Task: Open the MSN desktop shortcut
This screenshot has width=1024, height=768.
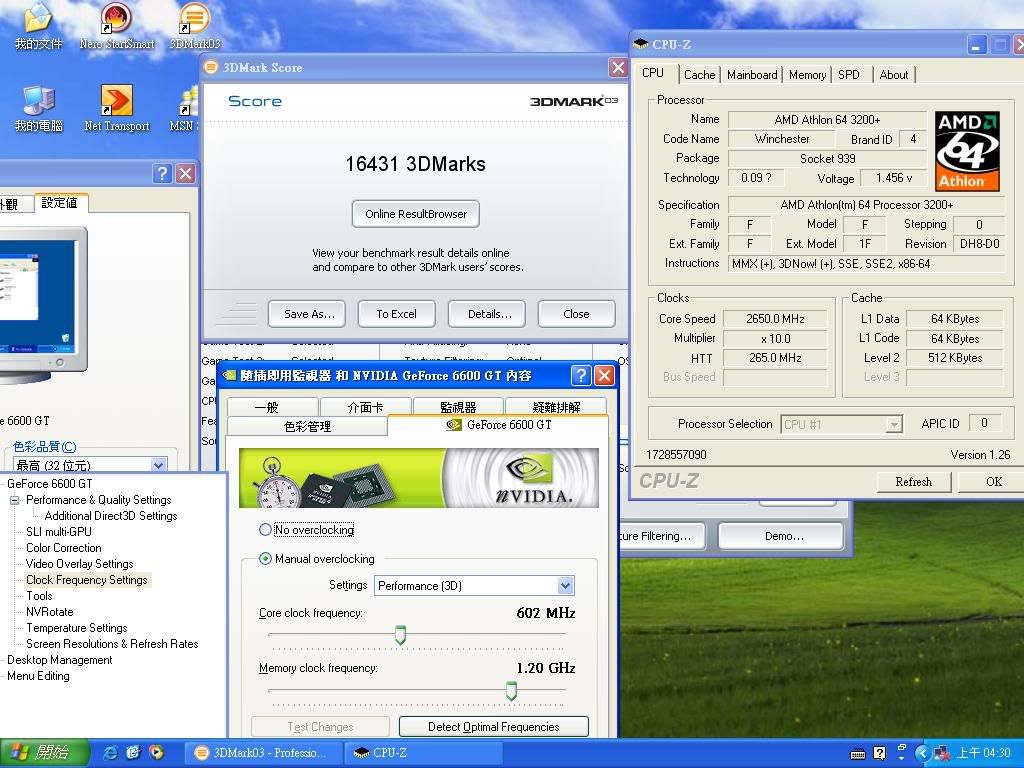Action: 185,108
